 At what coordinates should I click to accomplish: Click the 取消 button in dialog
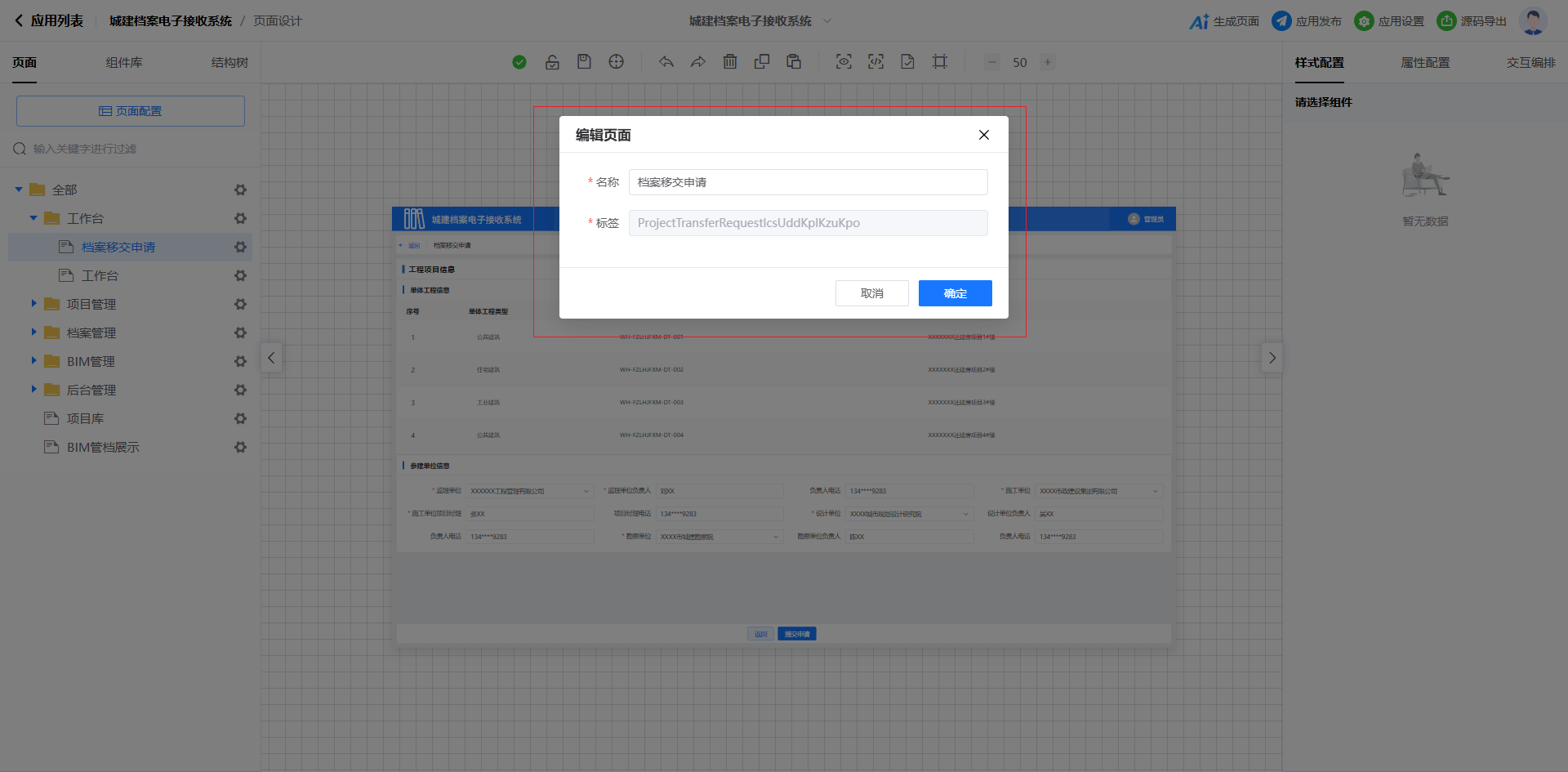[871, 293]
